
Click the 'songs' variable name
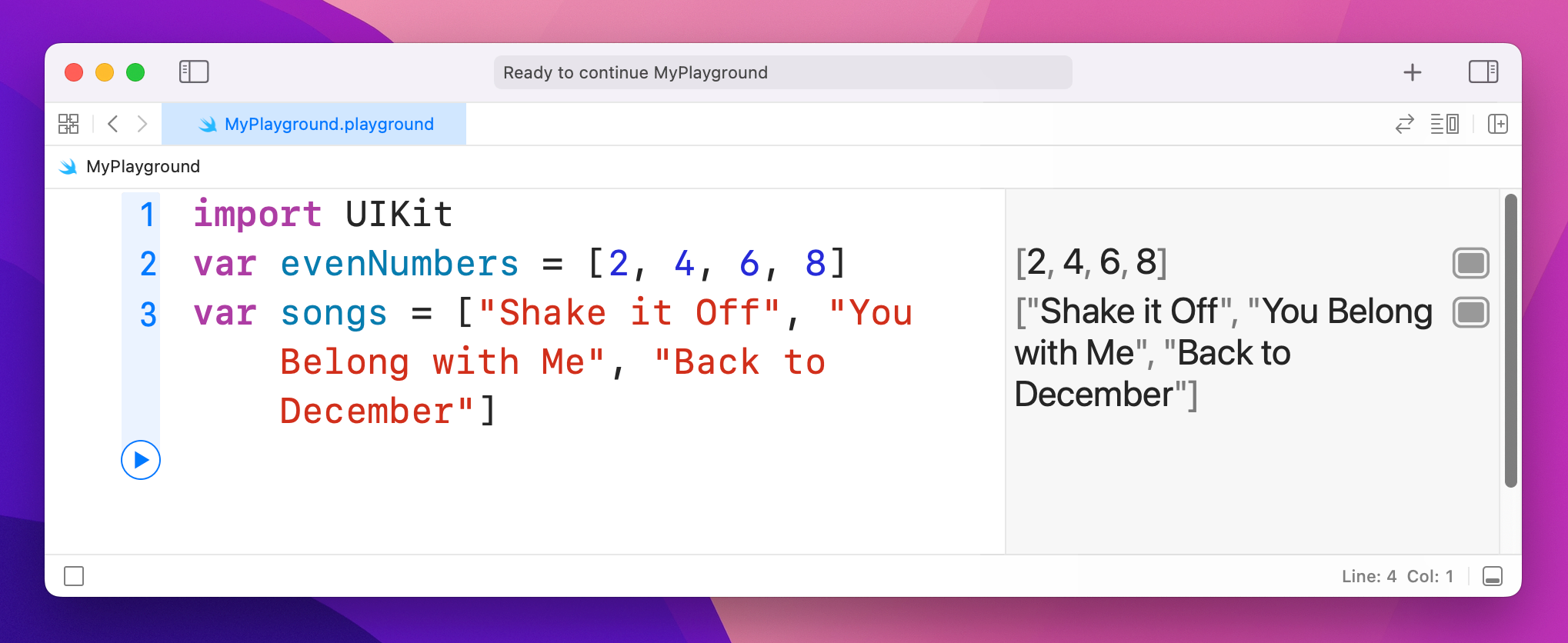pyautogui.click(x=334, y=314)
